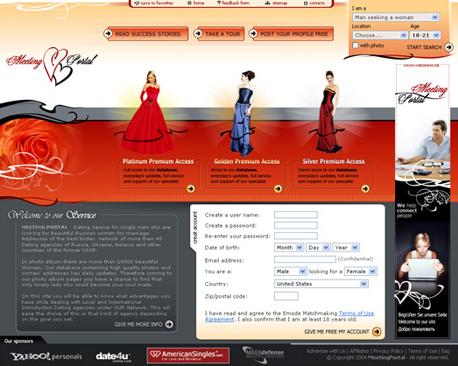
Task: Click the Start Search arrow icon
Action: tap(449, 47)
